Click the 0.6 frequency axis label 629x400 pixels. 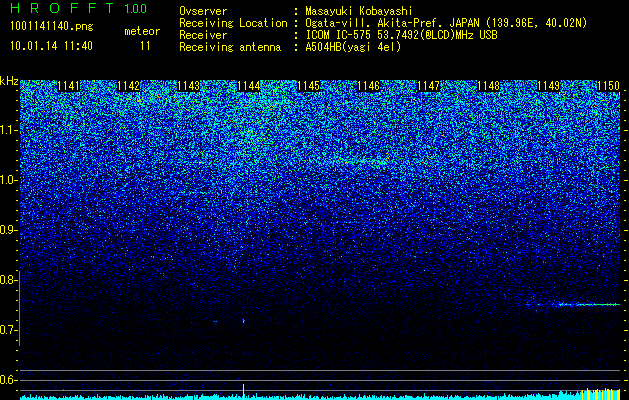coord(8,380)
